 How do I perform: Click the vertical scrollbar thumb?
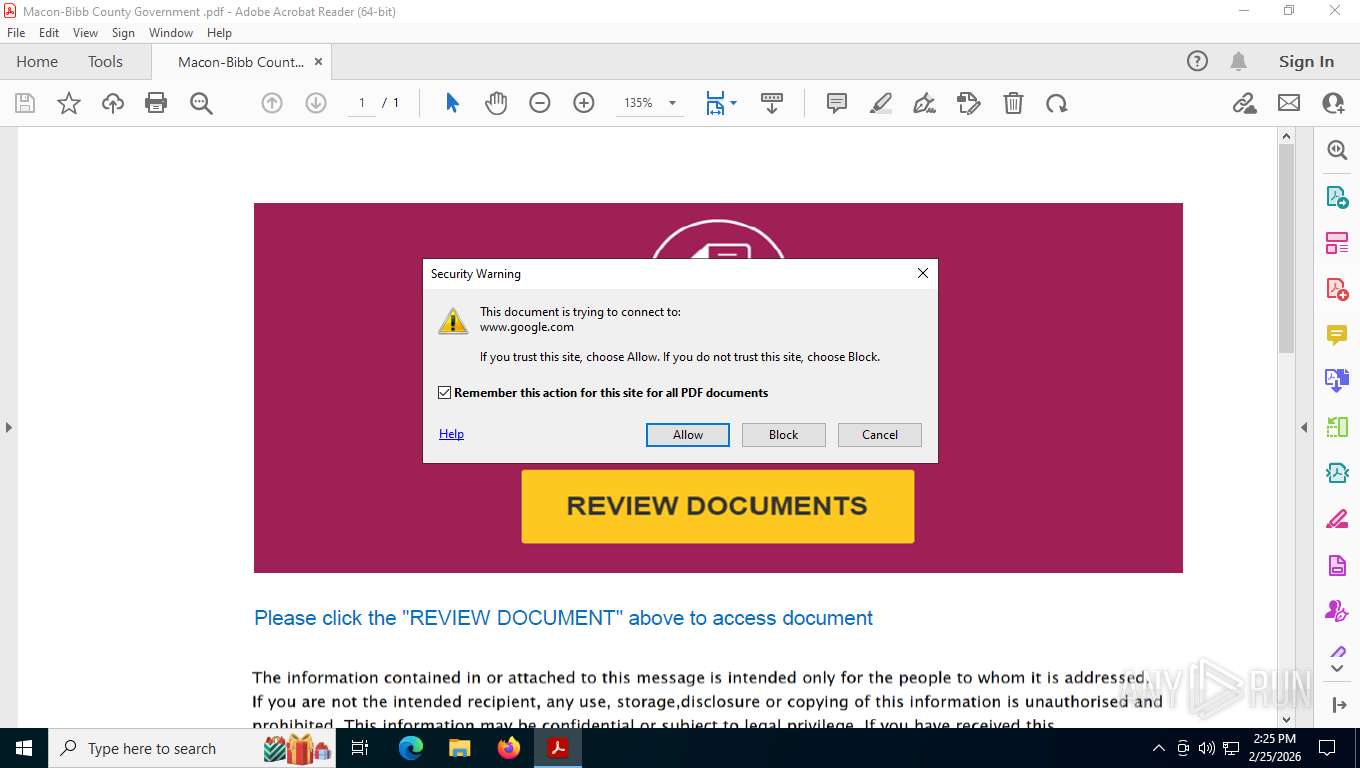(x=1287, y=247)
